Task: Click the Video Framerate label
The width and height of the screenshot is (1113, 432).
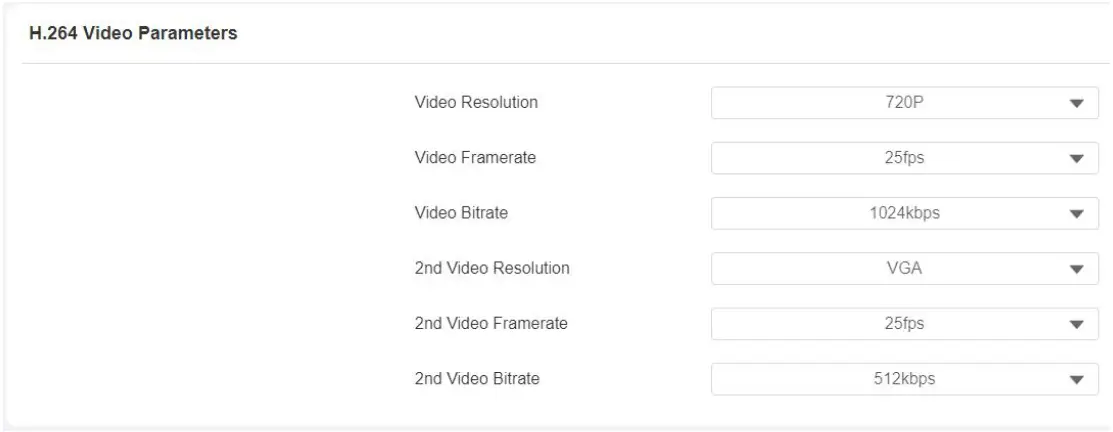Action: point(475,158)
